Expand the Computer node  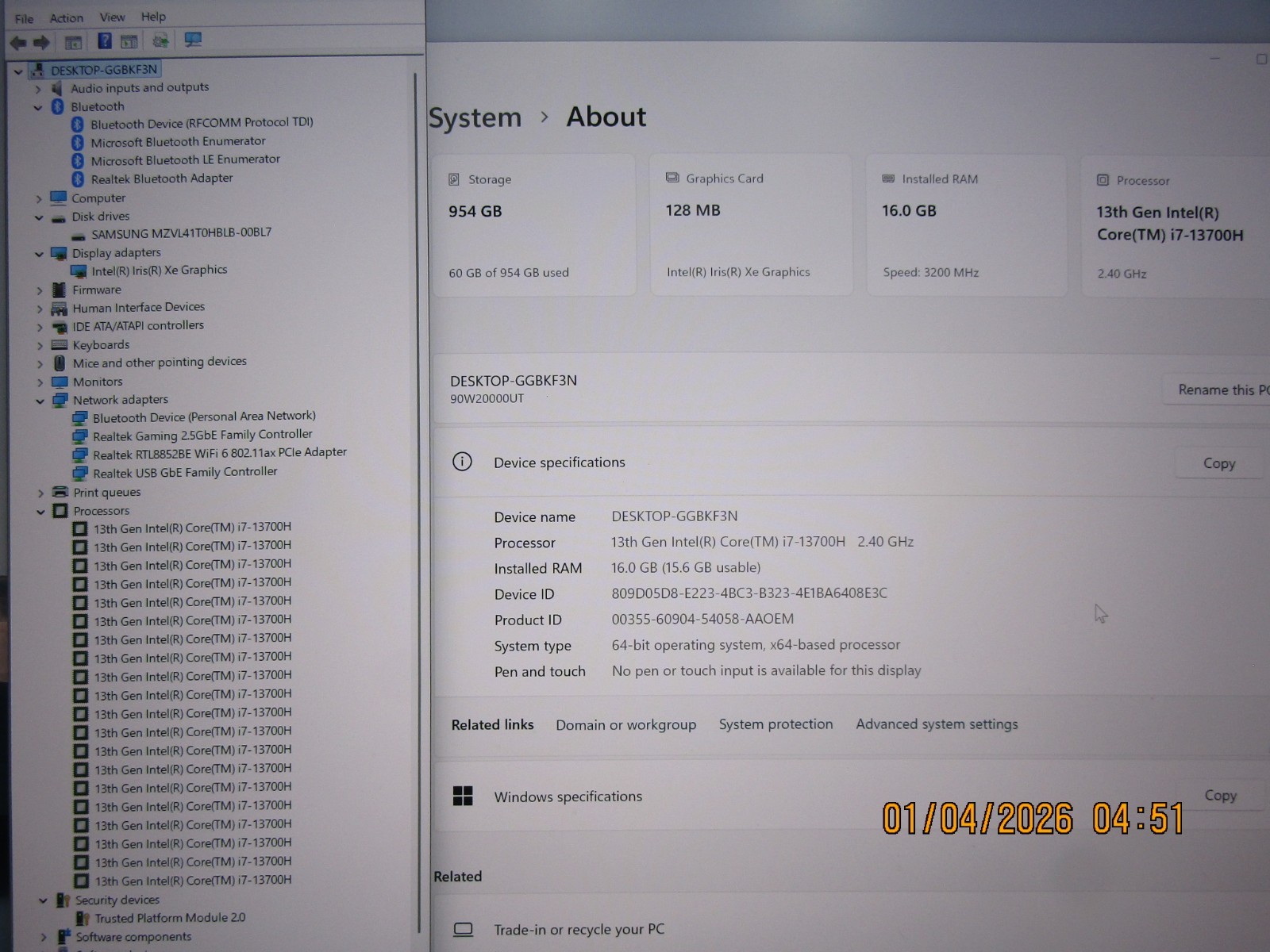(x=39, y=199)
